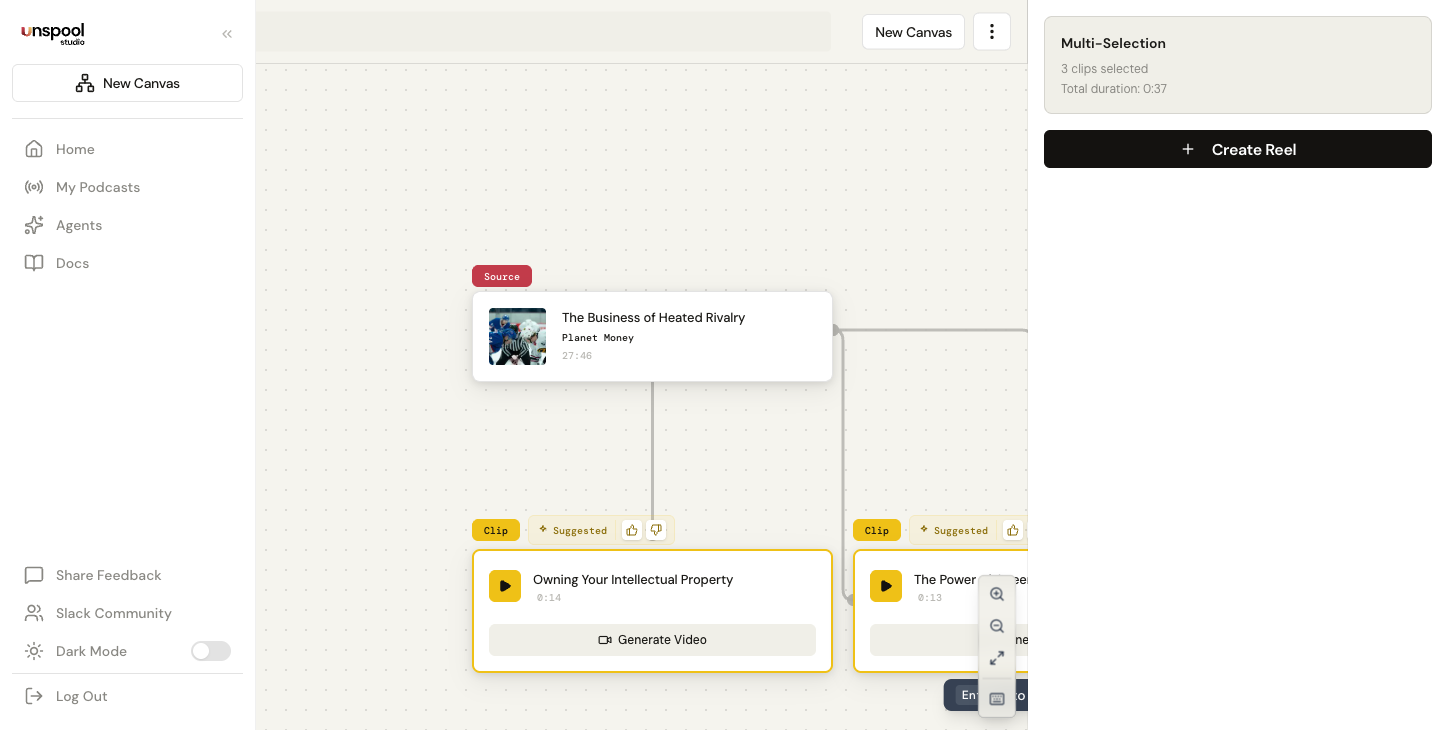This screenshot has height=730, width=1448.
Task: Zoom out of the canvas
Action: 996,626
